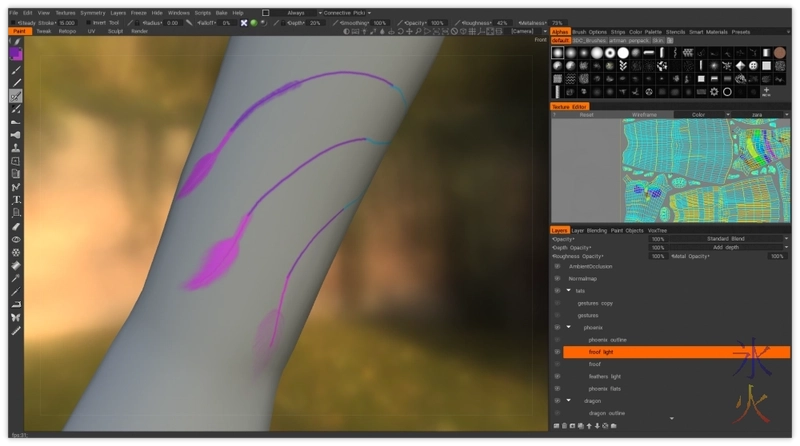
Task: Select the airbrush tool in left toolbar
Action: pos(16,134)
